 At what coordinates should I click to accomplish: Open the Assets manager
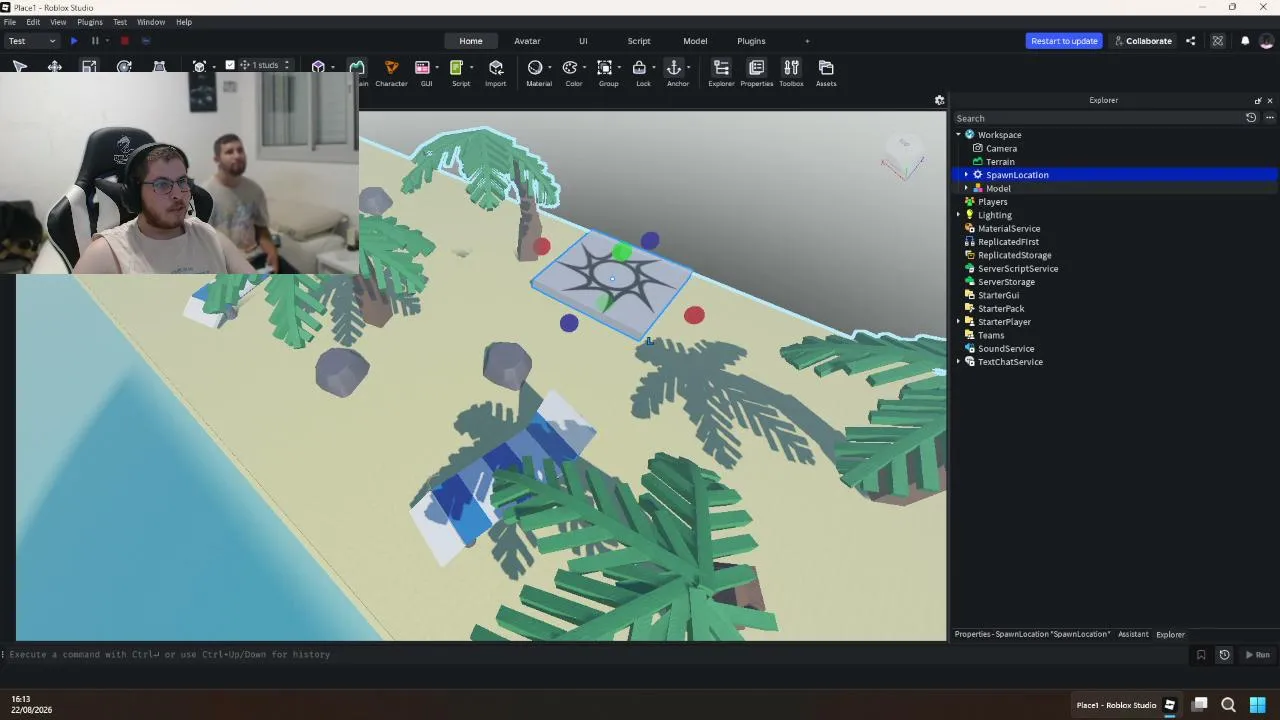[826, 73]
